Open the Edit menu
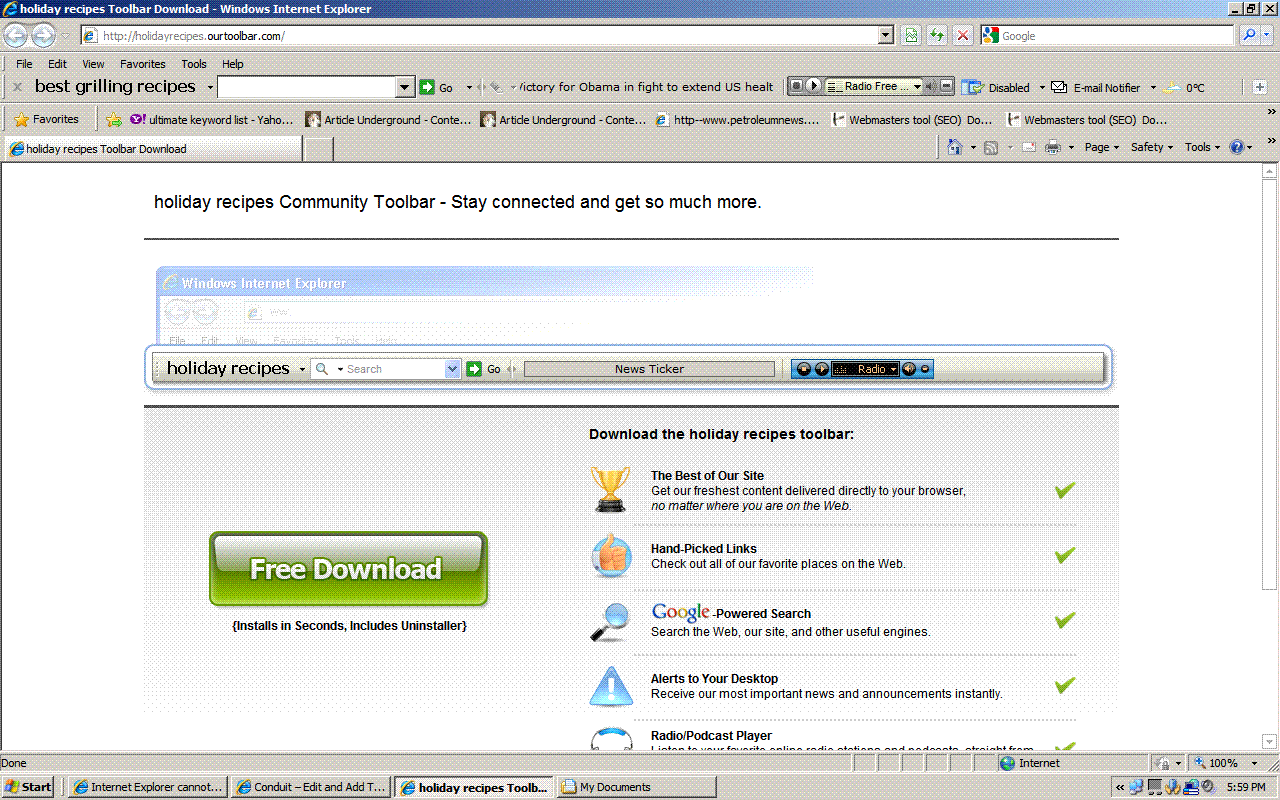 (x=58, y=64)
